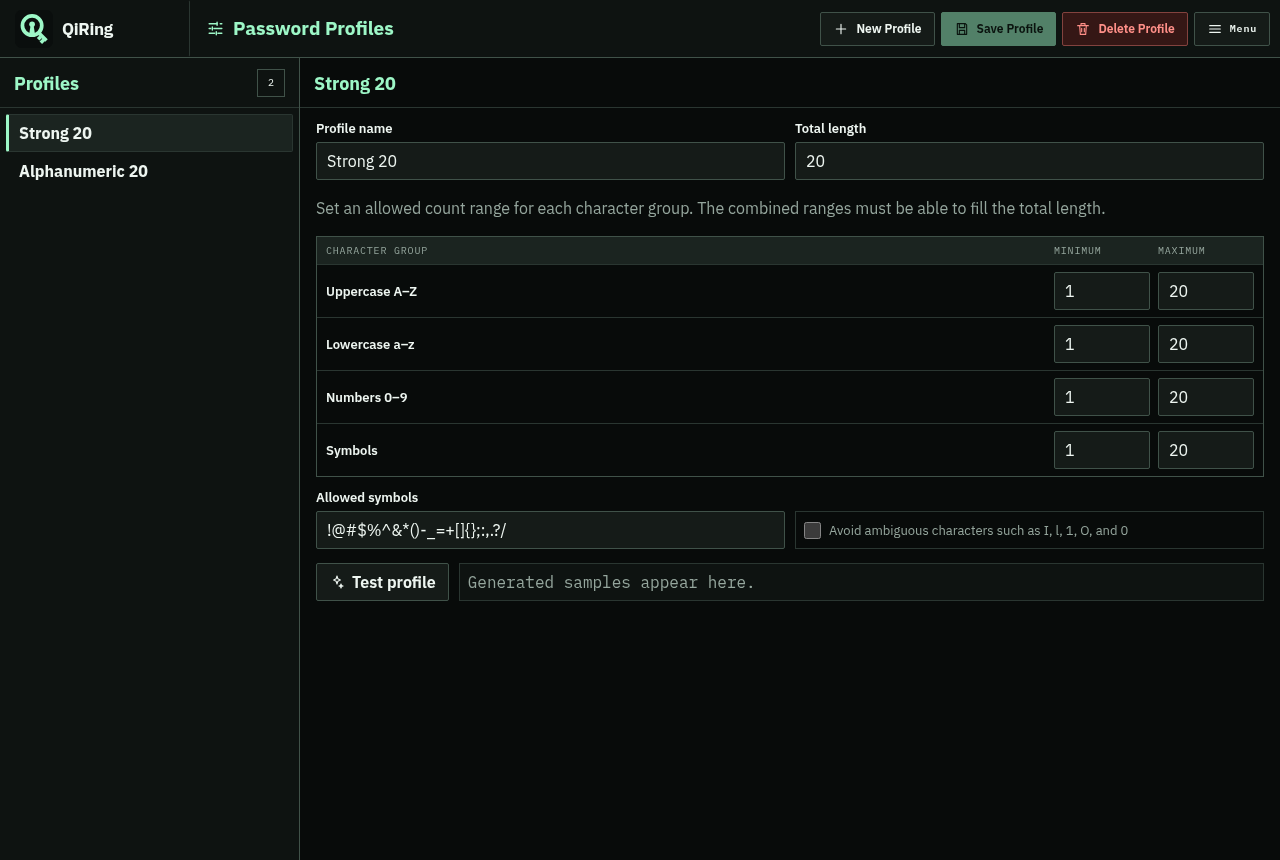
Task: Click the generated samples output box
Action: coord(861,582)
